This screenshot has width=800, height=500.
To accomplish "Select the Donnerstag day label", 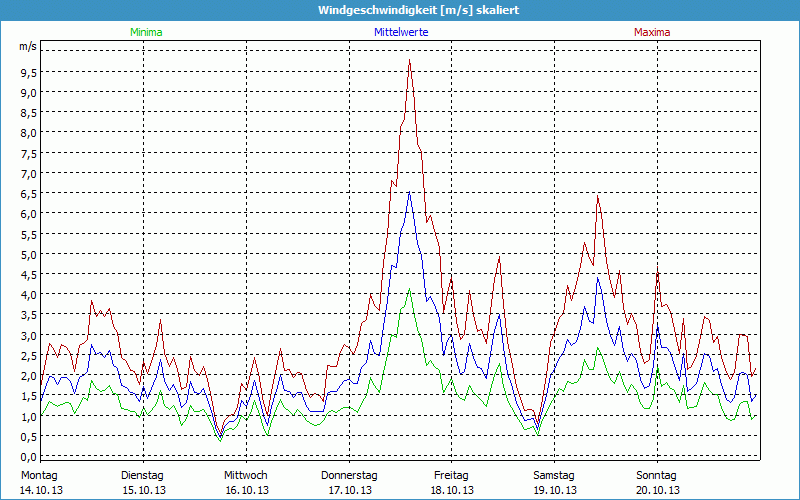I will [349, 475].
